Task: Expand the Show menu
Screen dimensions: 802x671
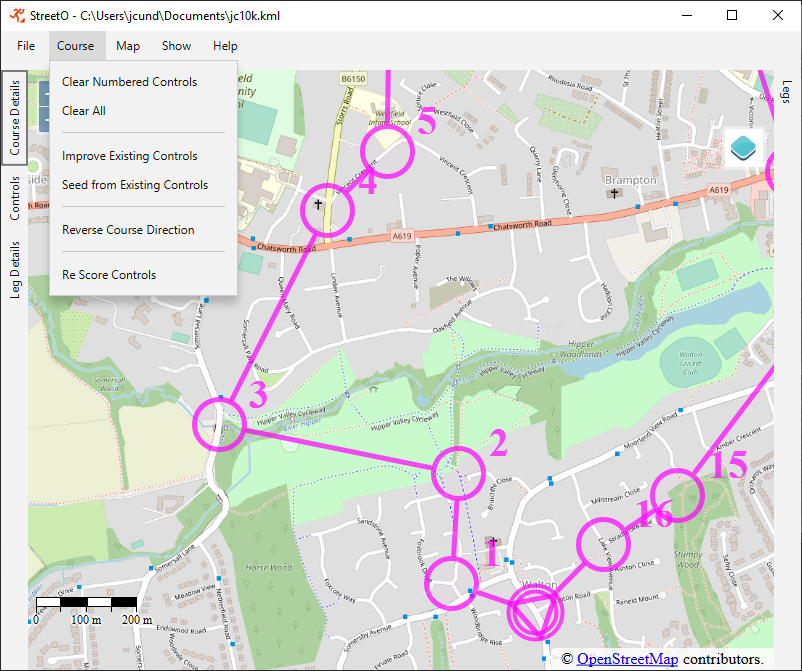Action: pos(176,46)
